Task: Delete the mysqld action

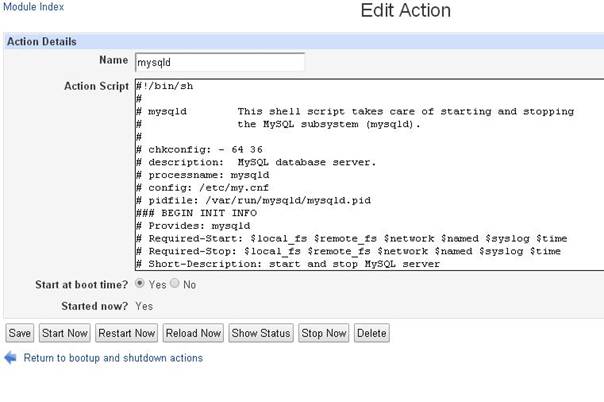Action: pyautogui.click(x=372, y=333)
